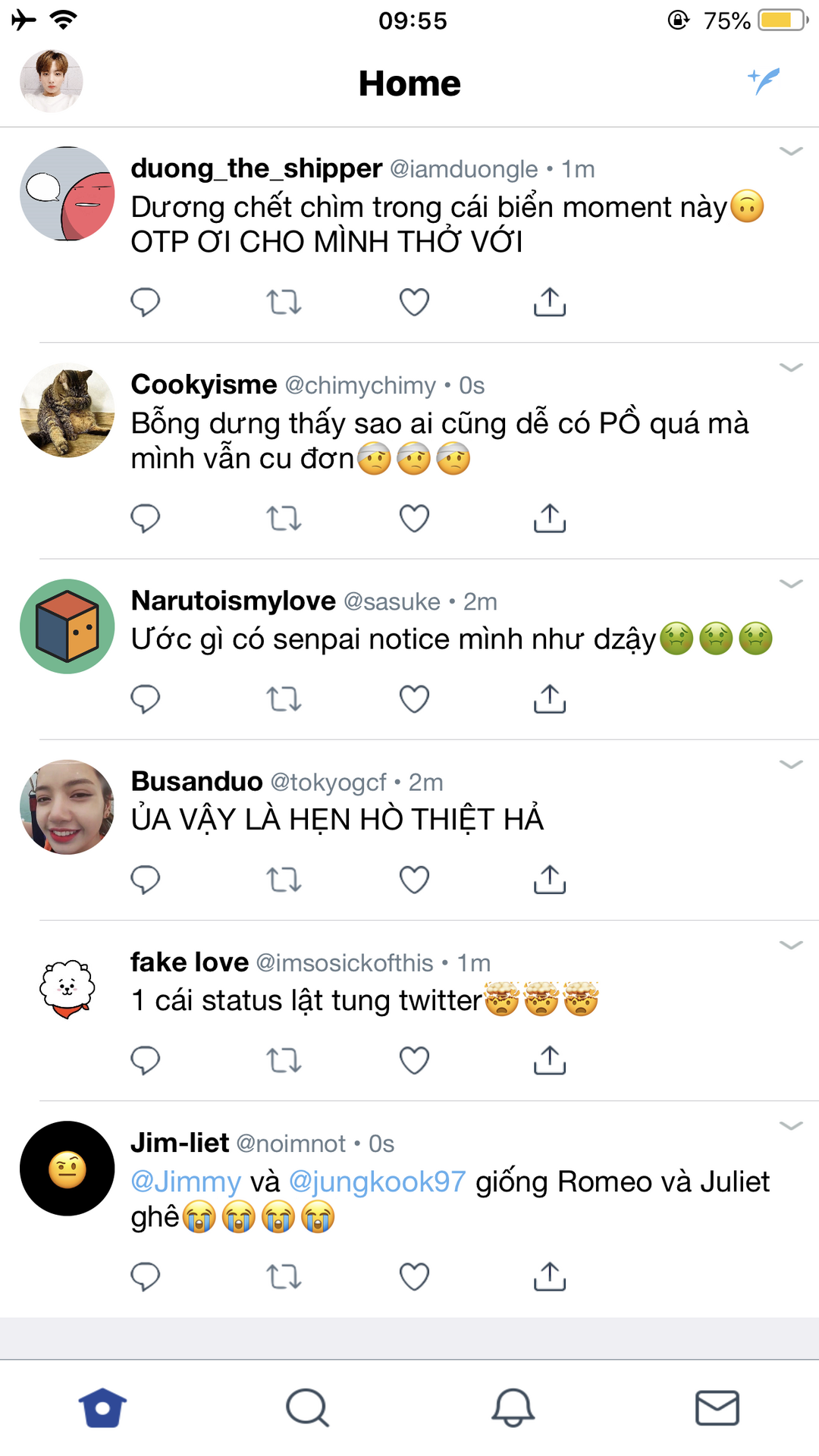Share duong_the_shipper's tweet
The image size is (819, 1456).
pyautogui.click(x=550, y=302)
